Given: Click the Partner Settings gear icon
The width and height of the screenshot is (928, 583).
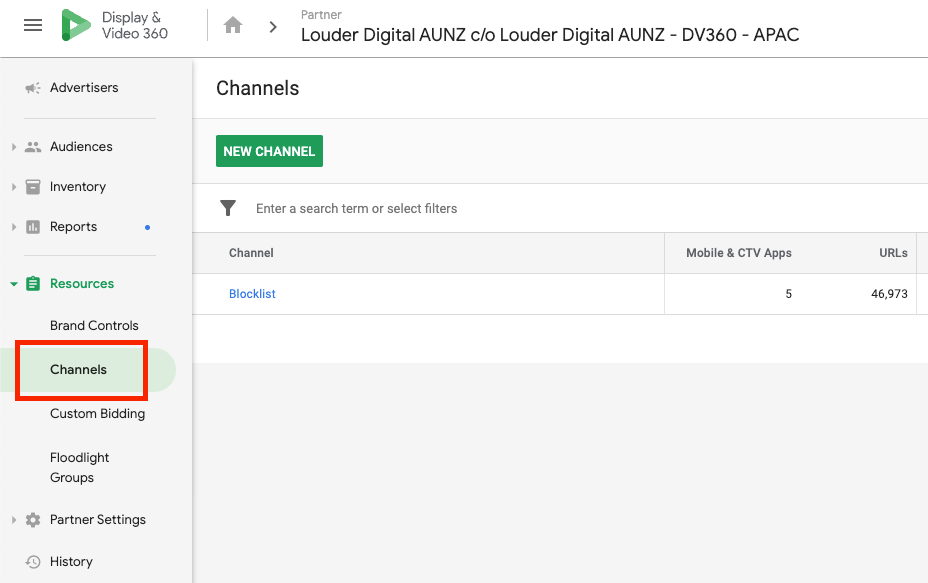Looking at the screenshot, I should coord(33,520).
